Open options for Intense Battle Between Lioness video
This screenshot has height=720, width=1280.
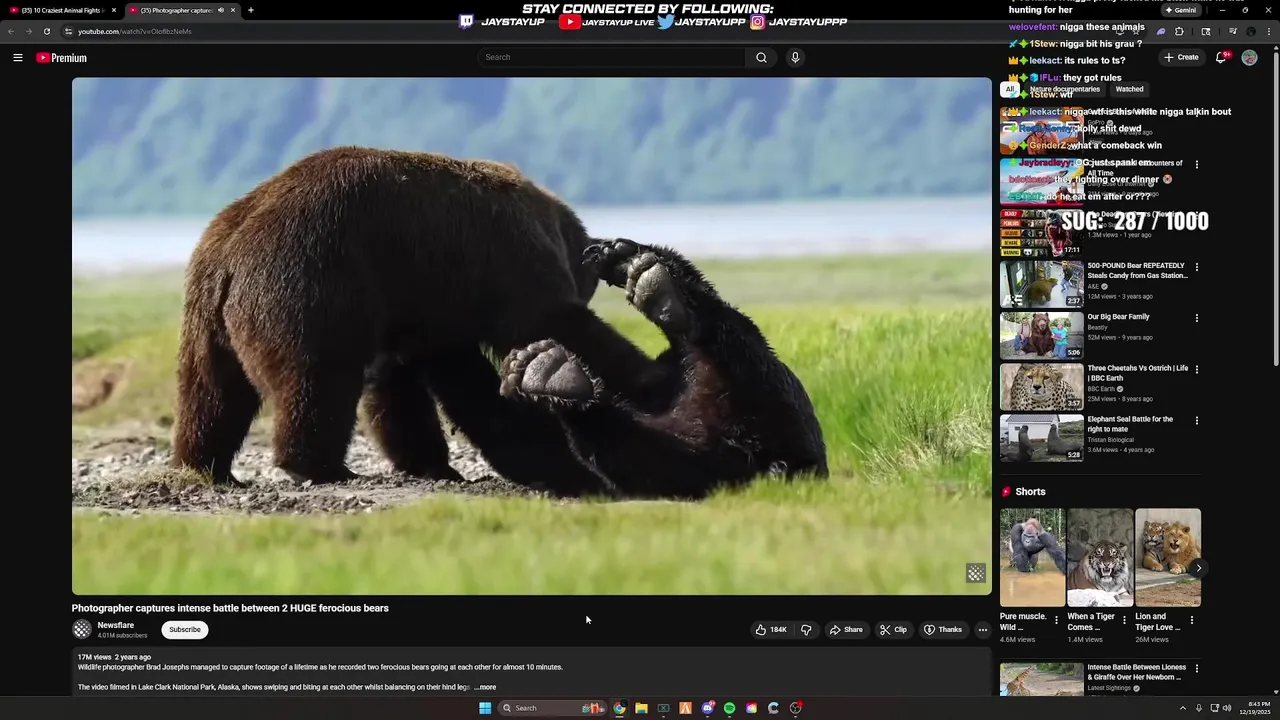1196,668
